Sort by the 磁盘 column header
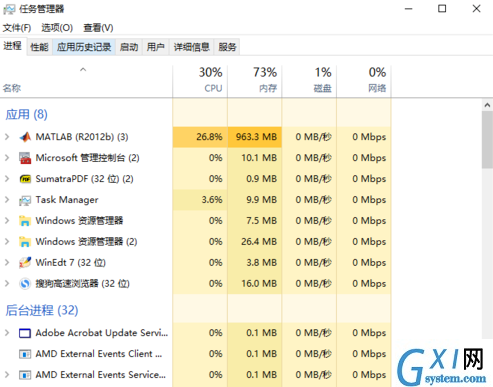 309,81
